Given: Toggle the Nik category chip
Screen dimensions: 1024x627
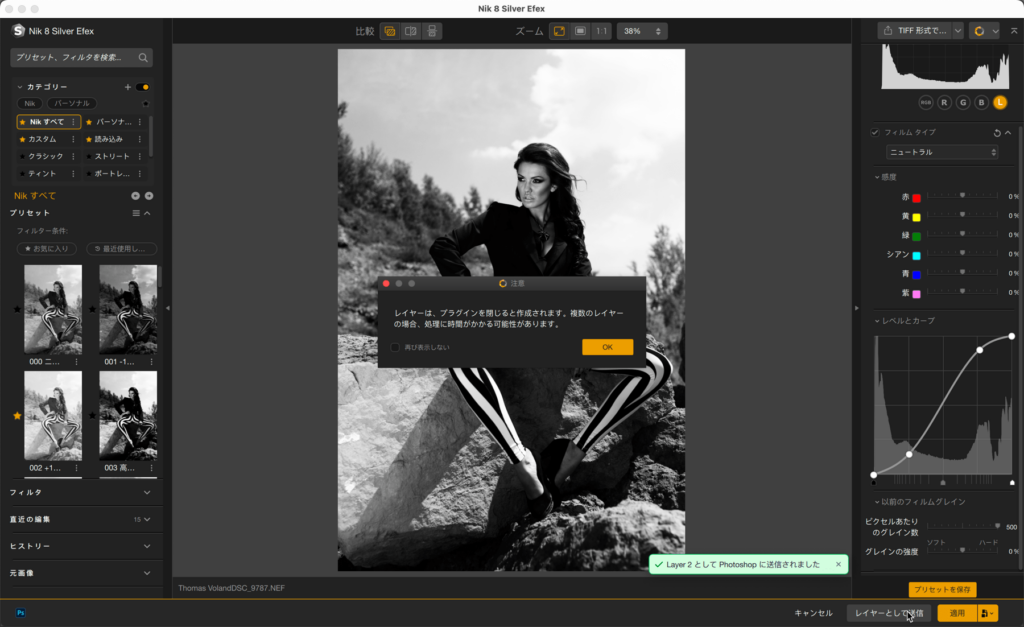Looking at the screenshot, I should coord(30,103).
